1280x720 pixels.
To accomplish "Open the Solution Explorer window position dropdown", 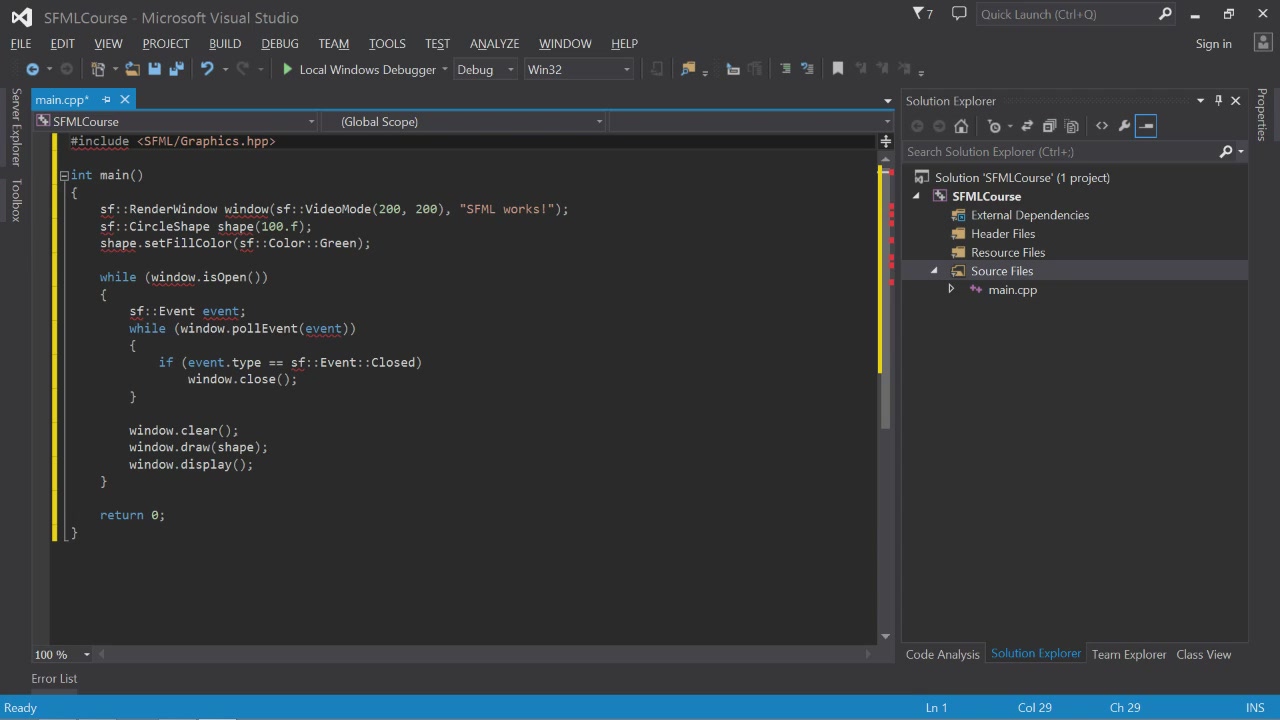I will pyautogui.click(x=1200, y=100).
